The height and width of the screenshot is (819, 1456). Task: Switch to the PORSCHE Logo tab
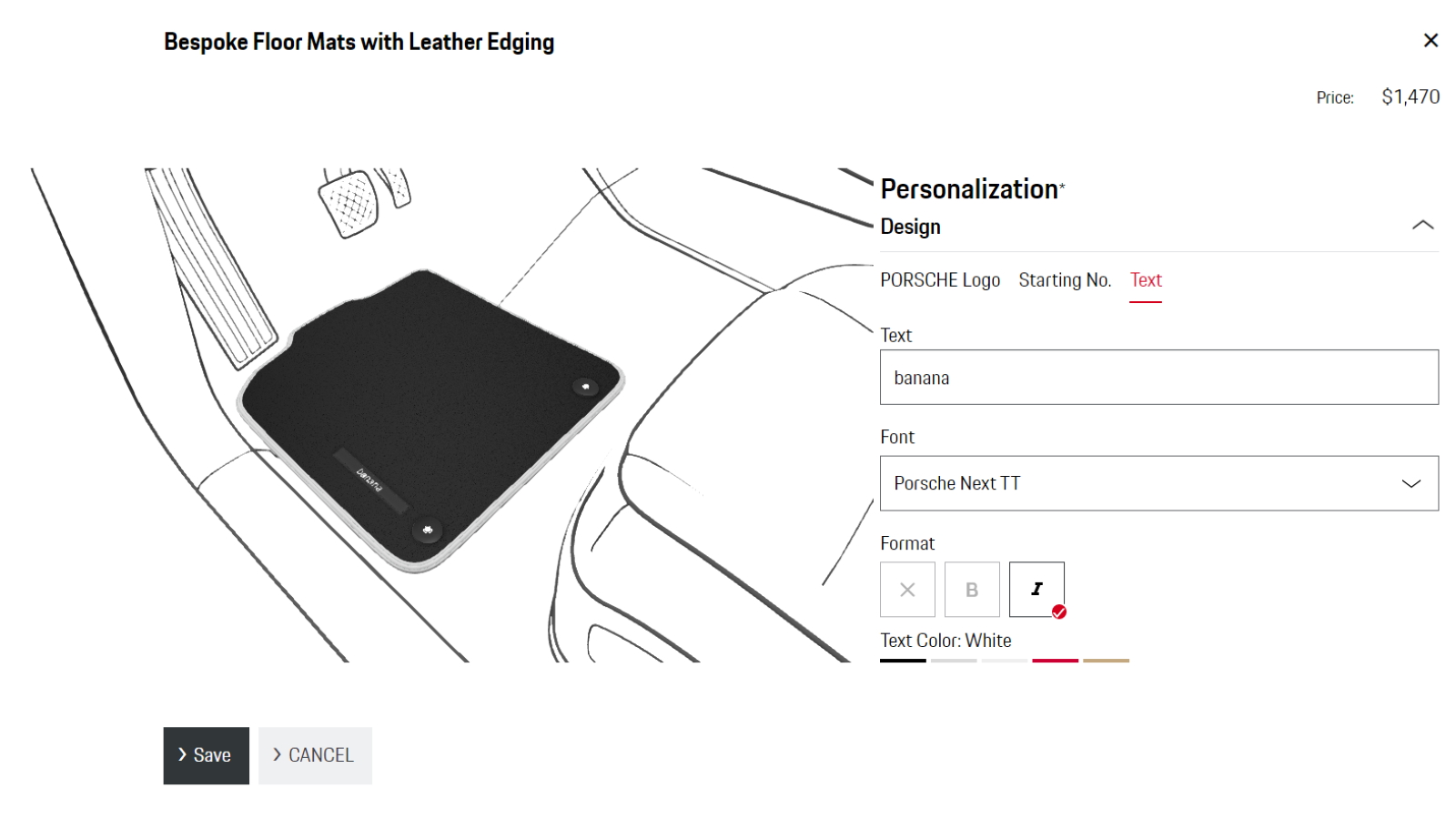940,280
